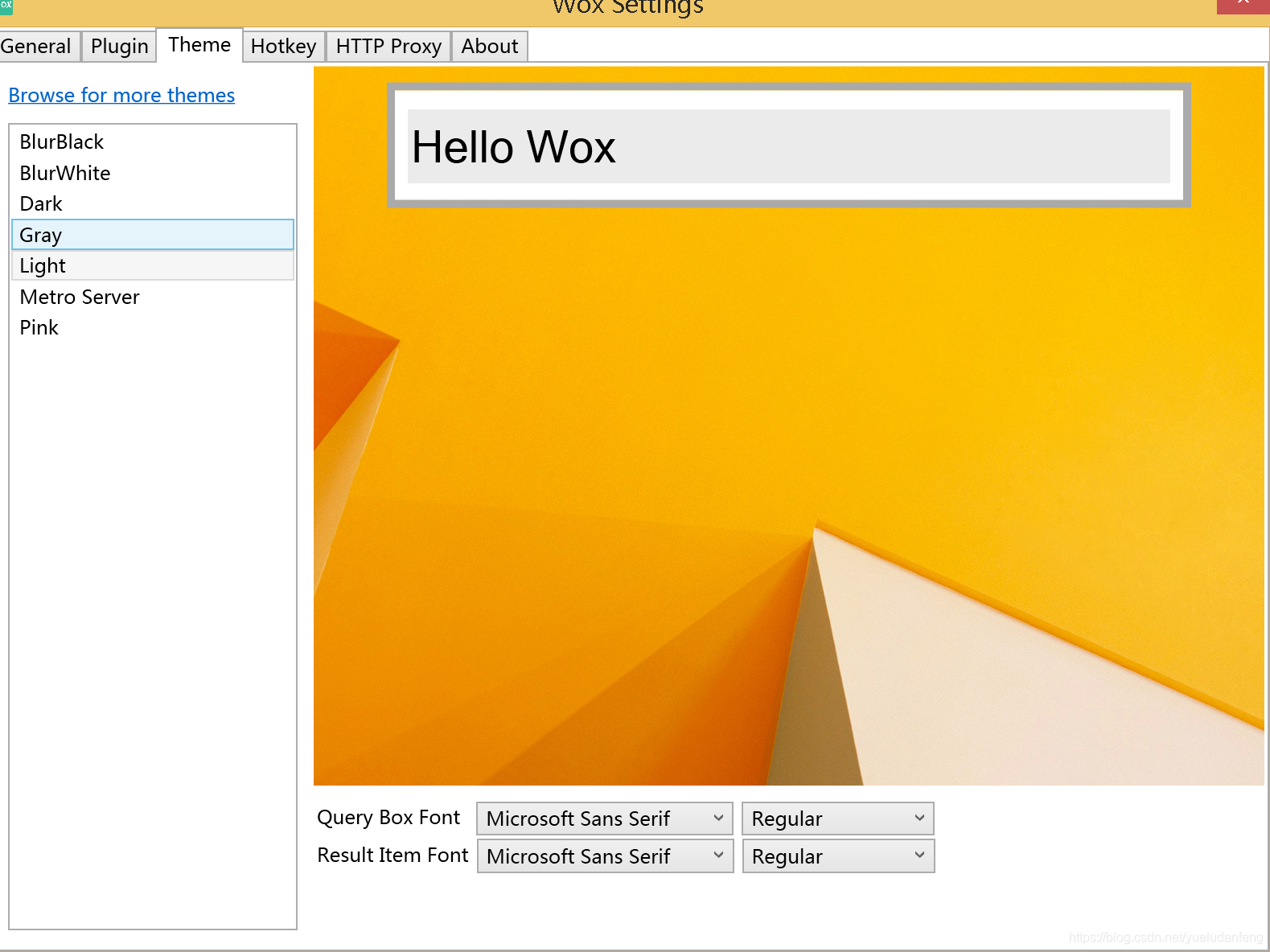The width and height of the screenshot is (1270, 952).
Task: Select the BlurBlack theme
Action: [x=153, y=142]
